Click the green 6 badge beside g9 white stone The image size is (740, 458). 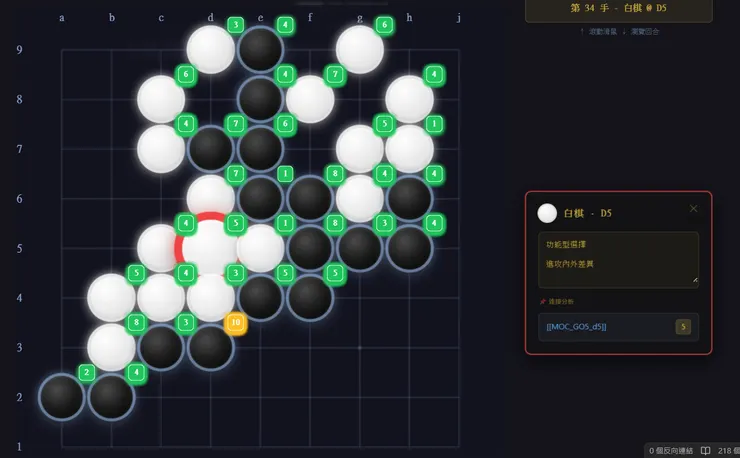click(x=384, y=25)
